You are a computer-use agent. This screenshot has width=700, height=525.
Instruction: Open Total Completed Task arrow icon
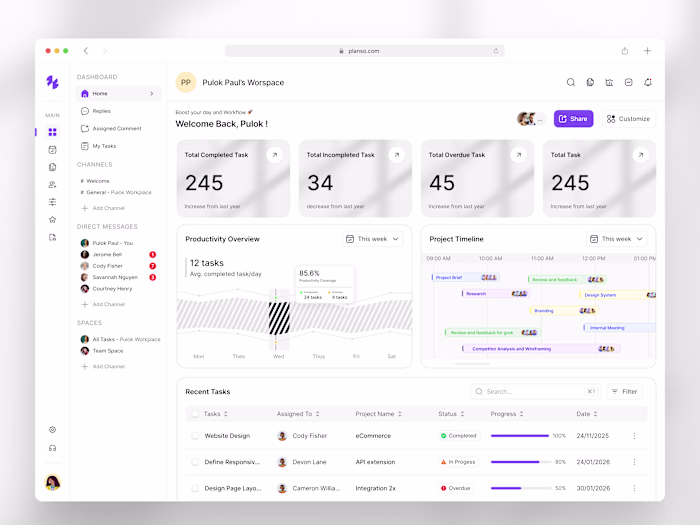coord(275,155)
